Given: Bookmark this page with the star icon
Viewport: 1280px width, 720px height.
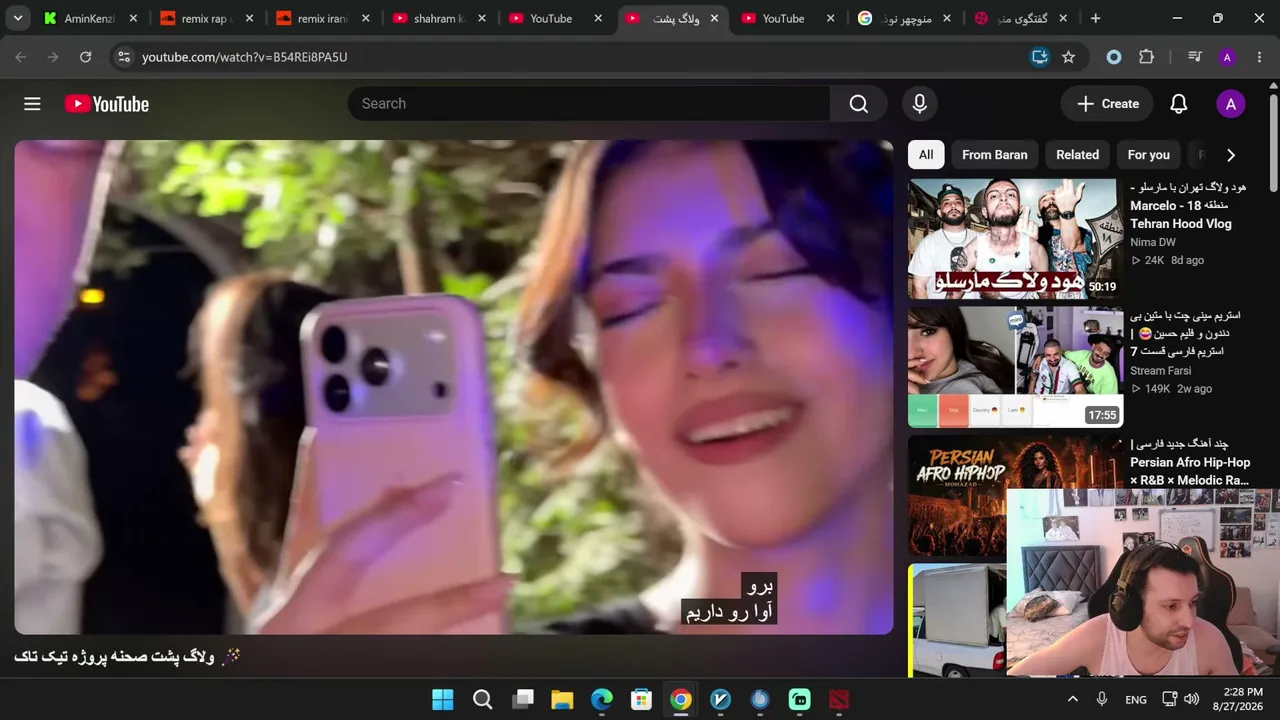Looking at the screenshot, I should coord(1068,57).
